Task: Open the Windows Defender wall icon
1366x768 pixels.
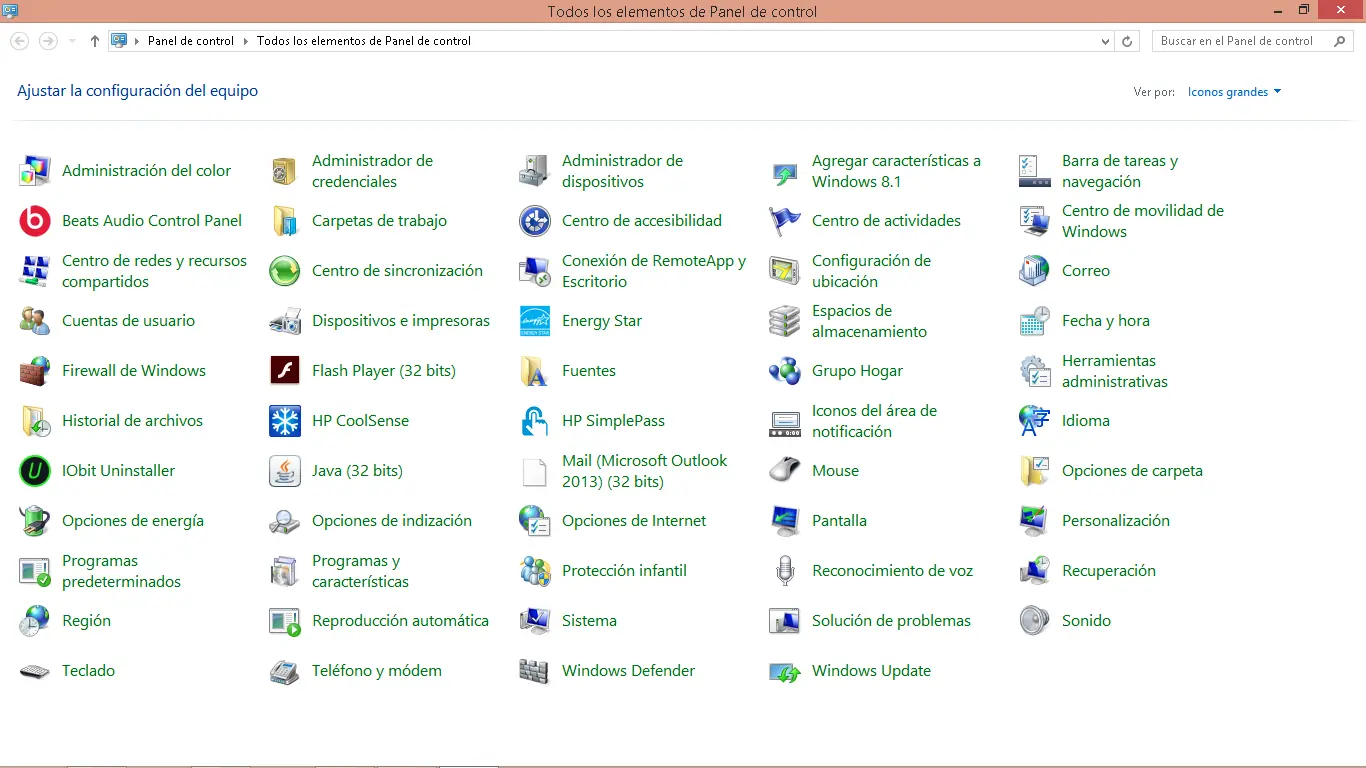Action: coord(535,671)
